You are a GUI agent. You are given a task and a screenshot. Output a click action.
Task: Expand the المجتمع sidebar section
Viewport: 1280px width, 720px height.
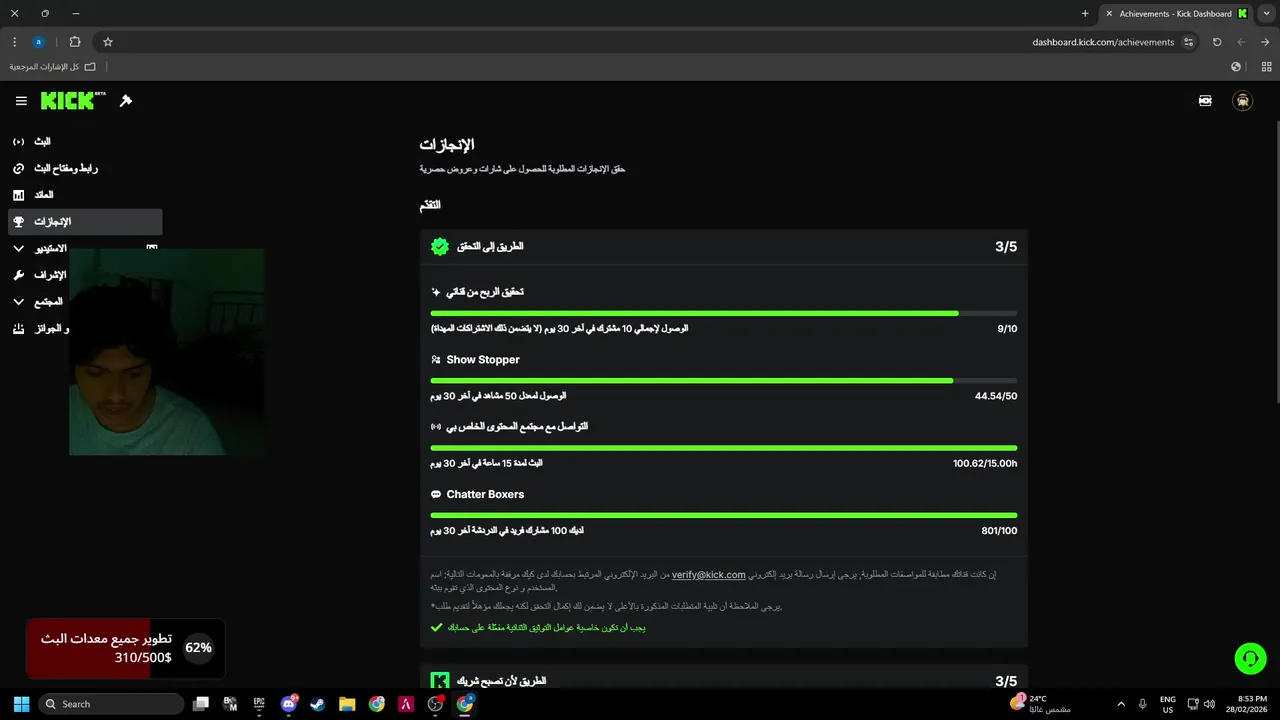19,302
